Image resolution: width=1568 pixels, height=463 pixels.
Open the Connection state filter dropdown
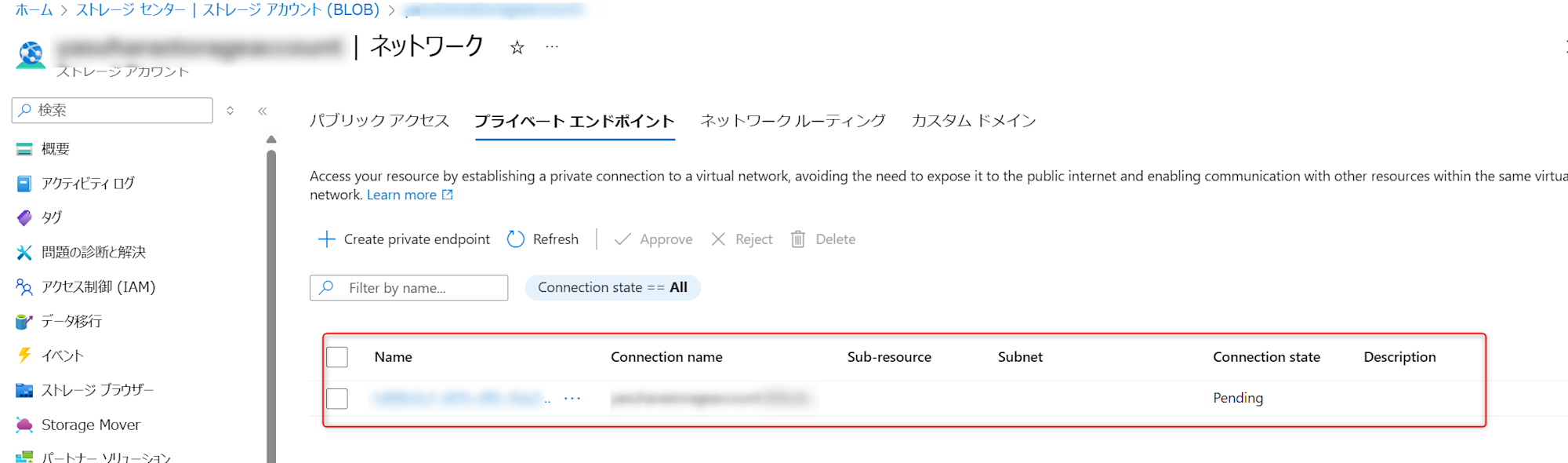(612, 288)
